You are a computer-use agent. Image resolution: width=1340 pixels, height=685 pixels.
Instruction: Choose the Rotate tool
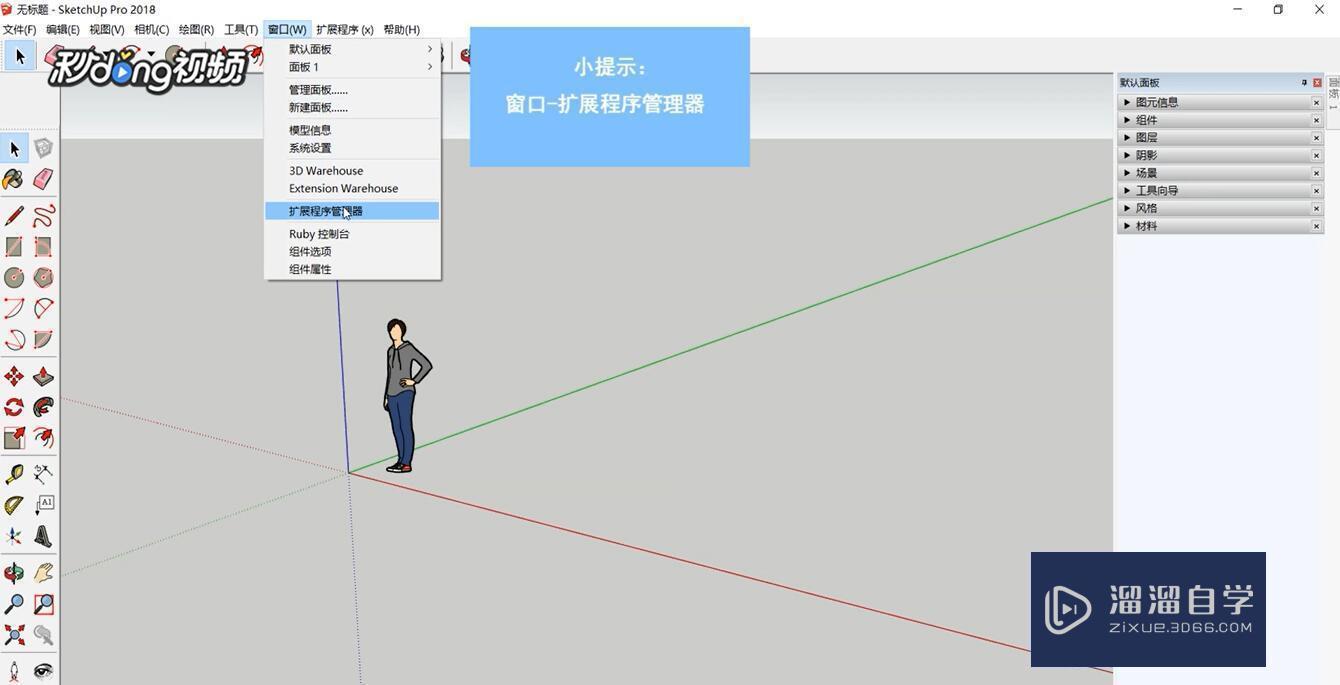[14, 407]
